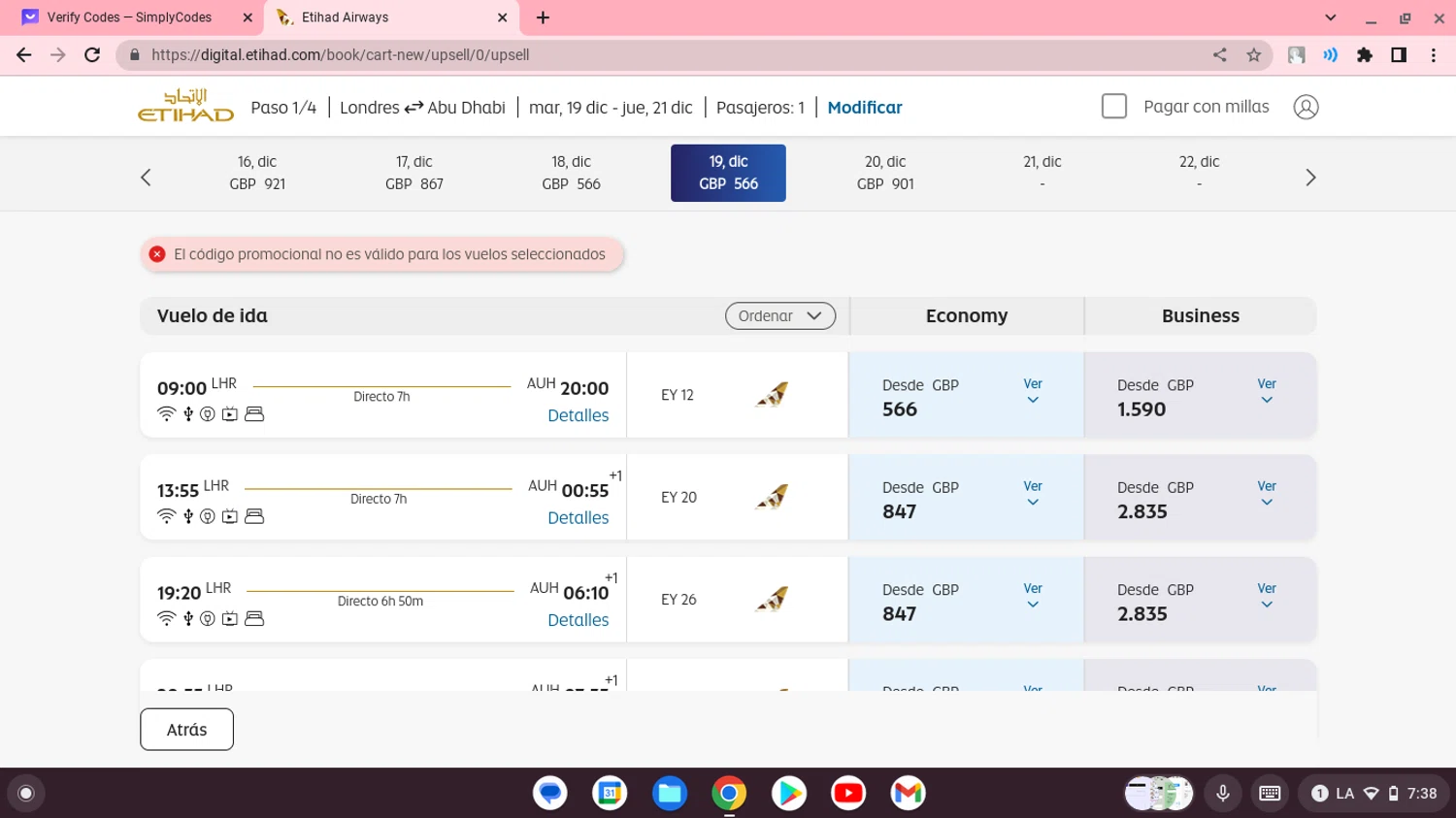Click the selected 19 dic GBP 566 date

point(728,173)
